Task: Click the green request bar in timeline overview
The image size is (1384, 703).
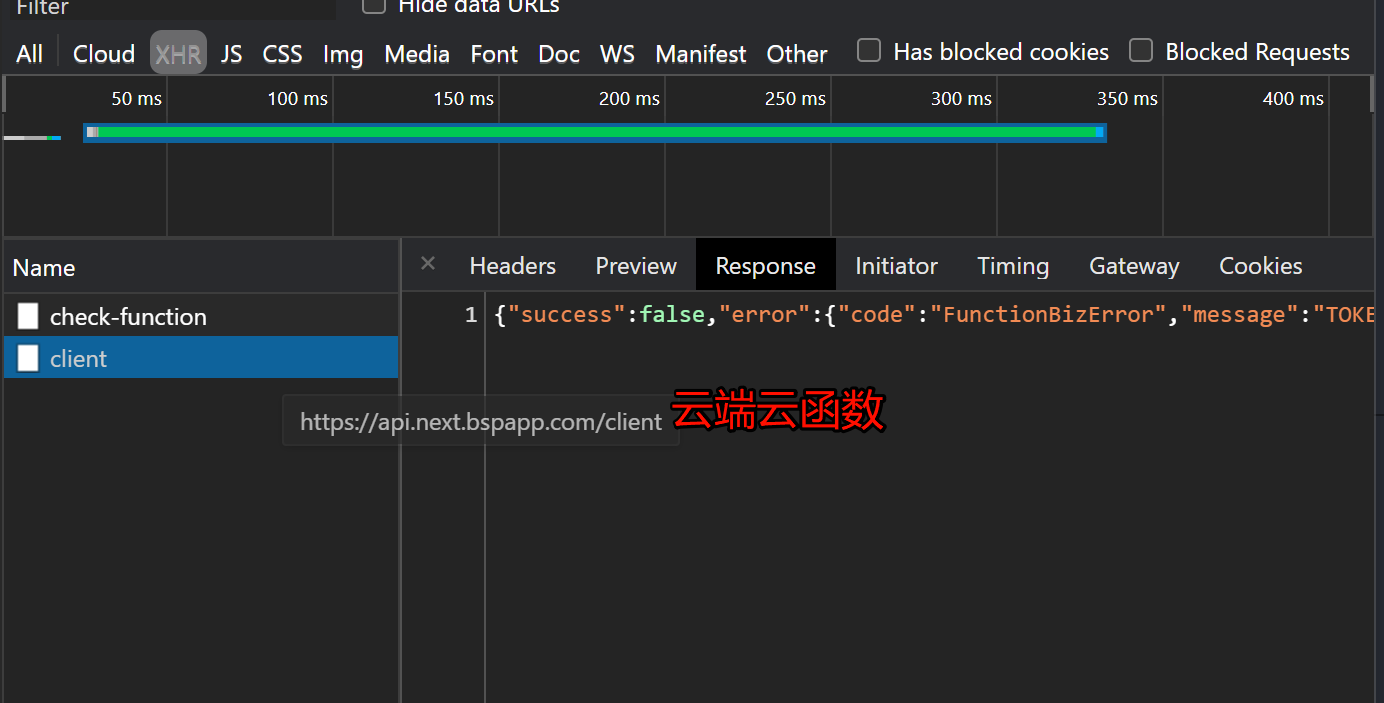Action: pyautogui.click(x=595, y=132)
